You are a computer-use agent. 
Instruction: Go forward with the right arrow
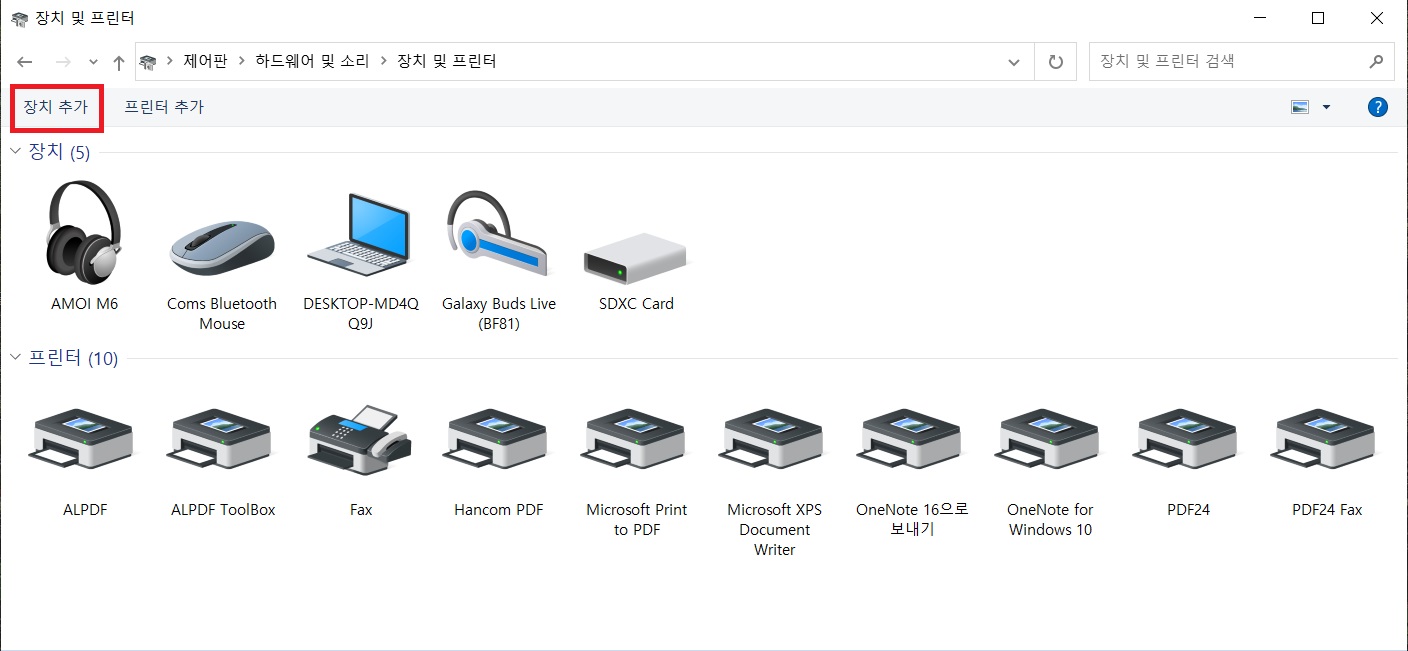click(x=63, y=62)
